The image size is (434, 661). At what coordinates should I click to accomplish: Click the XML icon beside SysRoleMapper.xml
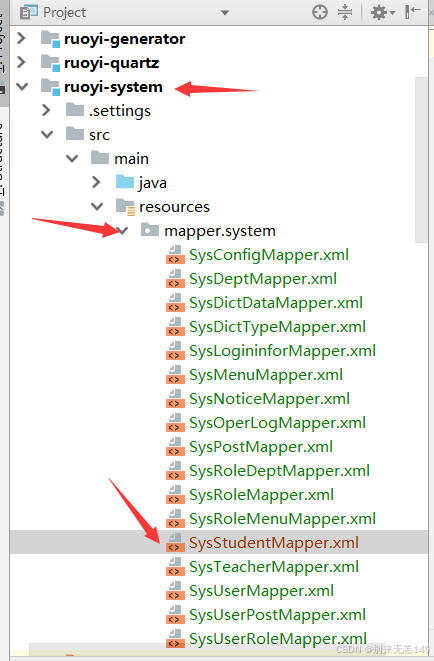[175, 495]
